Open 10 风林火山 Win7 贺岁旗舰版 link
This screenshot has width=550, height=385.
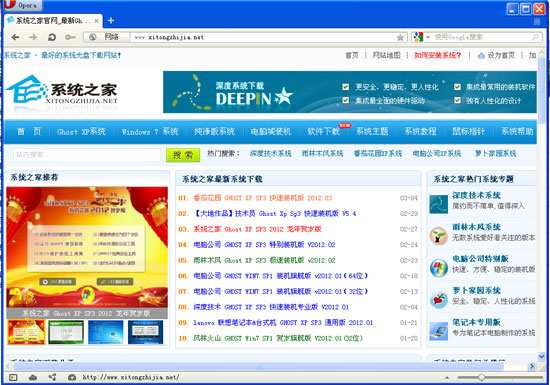[x=278, y=338]
